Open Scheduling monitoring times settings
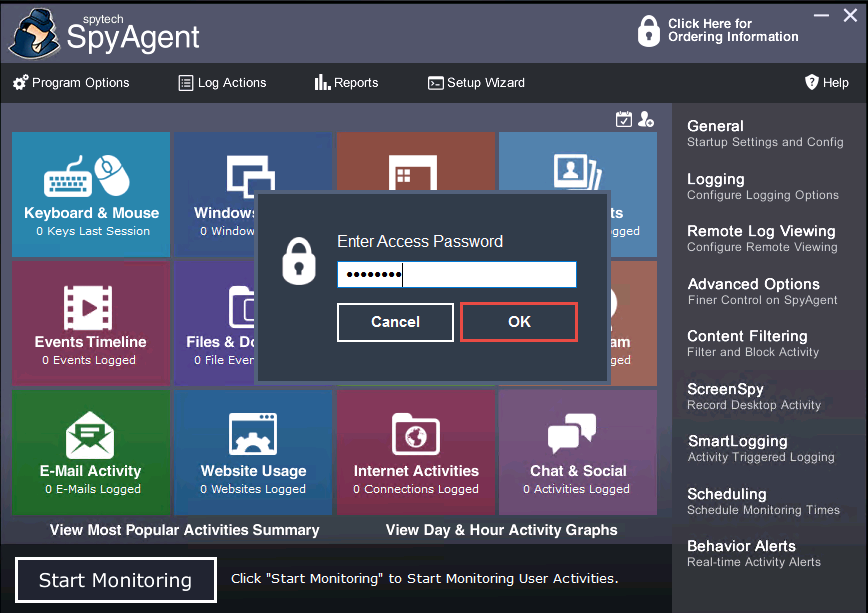 point(763,501)
